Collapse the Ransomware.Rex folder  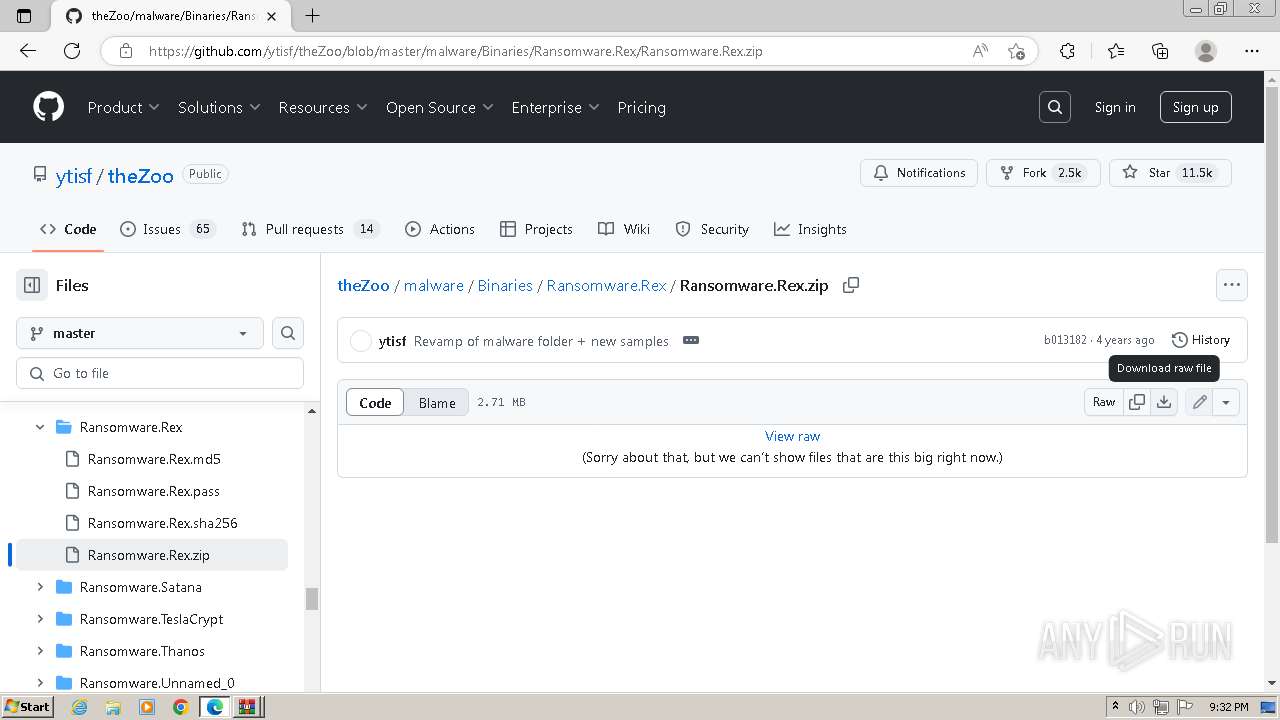tap(40, 427)
